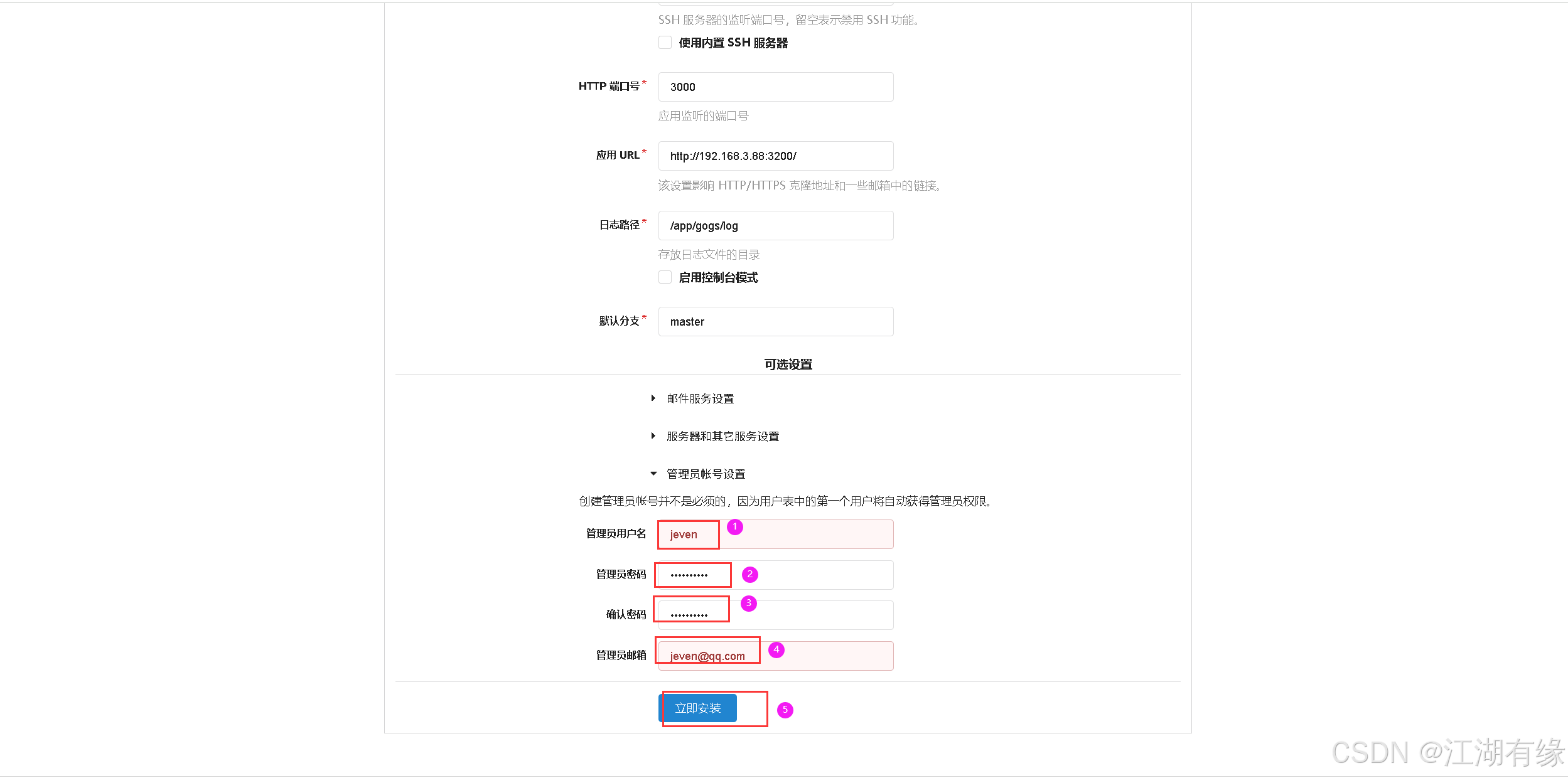Click the triangle arrow beside 邮件服务设置

pos(653,398)
